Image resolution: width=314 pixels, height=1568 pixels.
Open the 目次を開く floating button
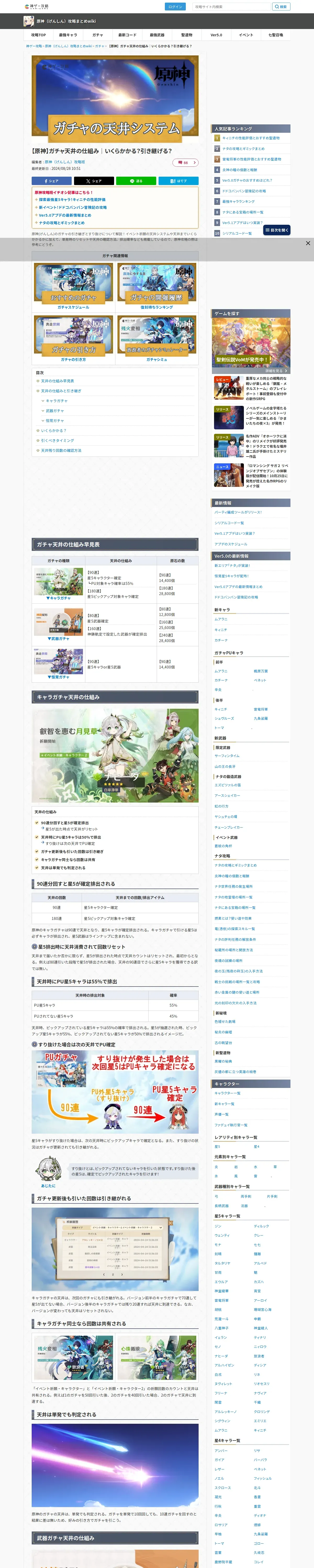click(x=277, y=230)
